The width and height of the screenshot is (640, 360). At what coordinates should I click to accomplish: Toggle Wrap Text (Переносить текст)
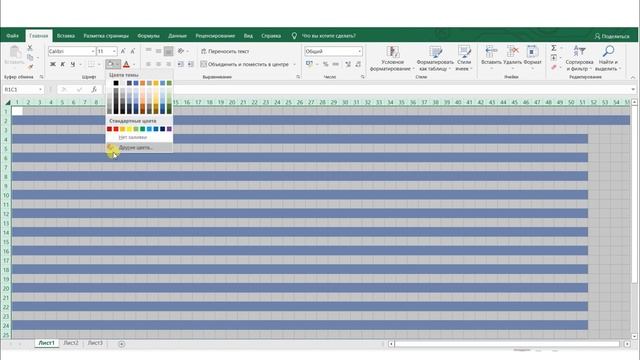225,51
